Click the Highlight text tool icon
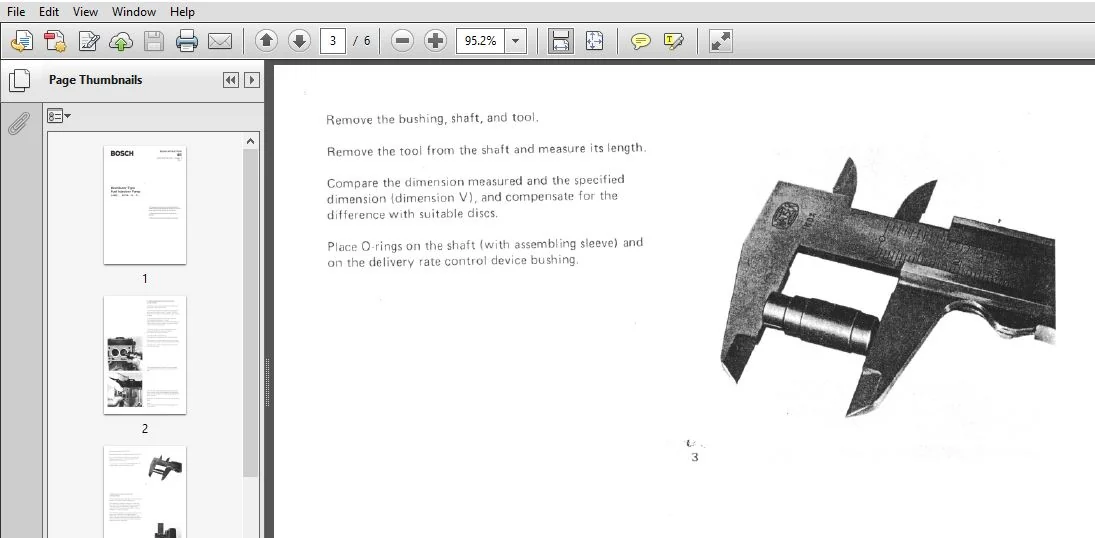Screen dimensions: 1095x538 [x=674, y=41]
